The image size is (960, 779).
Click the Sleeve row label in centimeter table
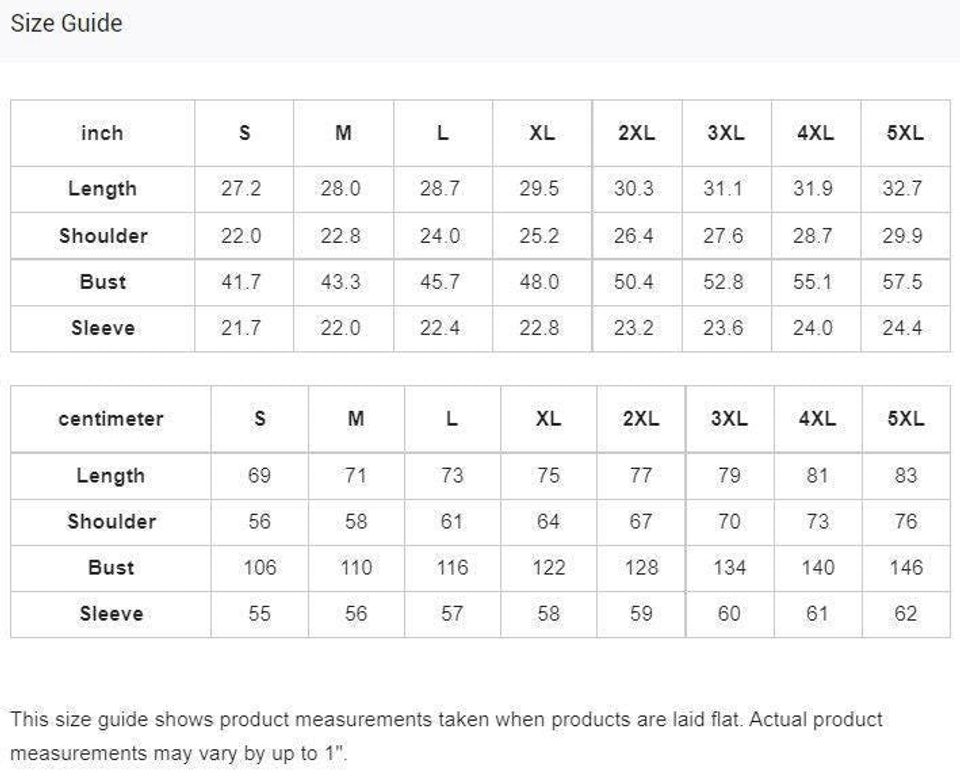click(x=111, y=613)
